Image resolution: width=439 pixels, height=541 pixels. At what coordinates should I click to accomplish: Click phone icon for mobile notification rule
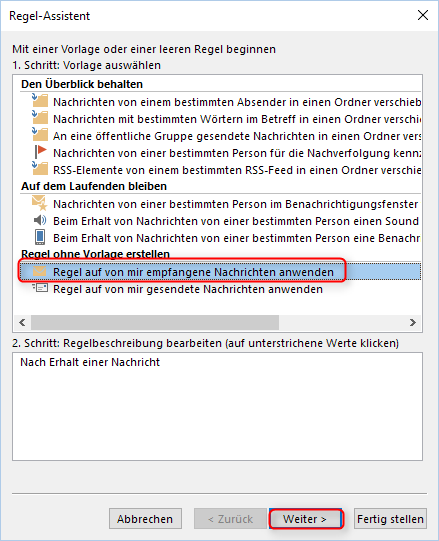coord(40,237)
